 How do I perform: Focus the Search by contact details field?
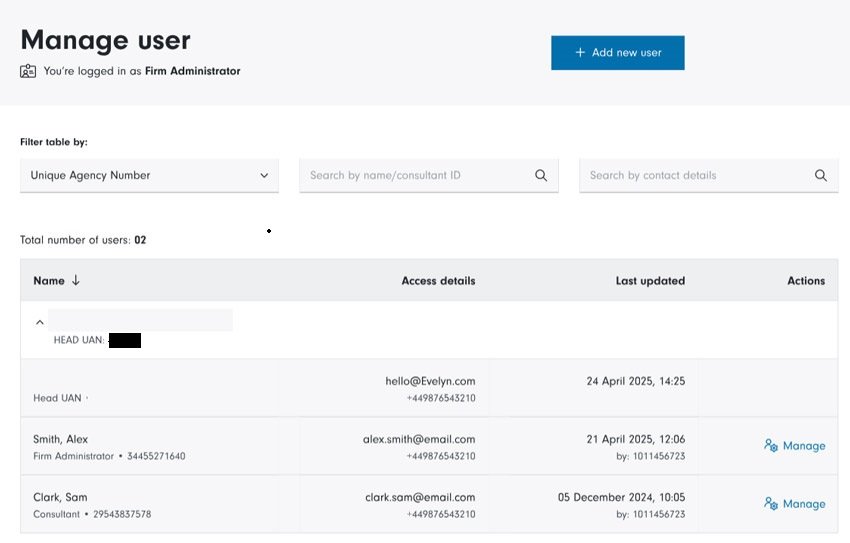point(695,176)
